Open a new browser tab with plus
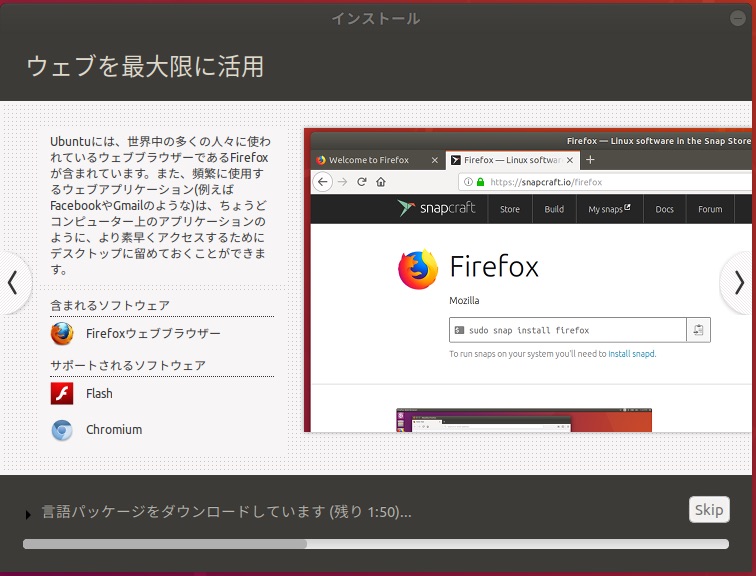Image resolution: width=756 pixels, height=576 pixels. [x=590, y=160]
